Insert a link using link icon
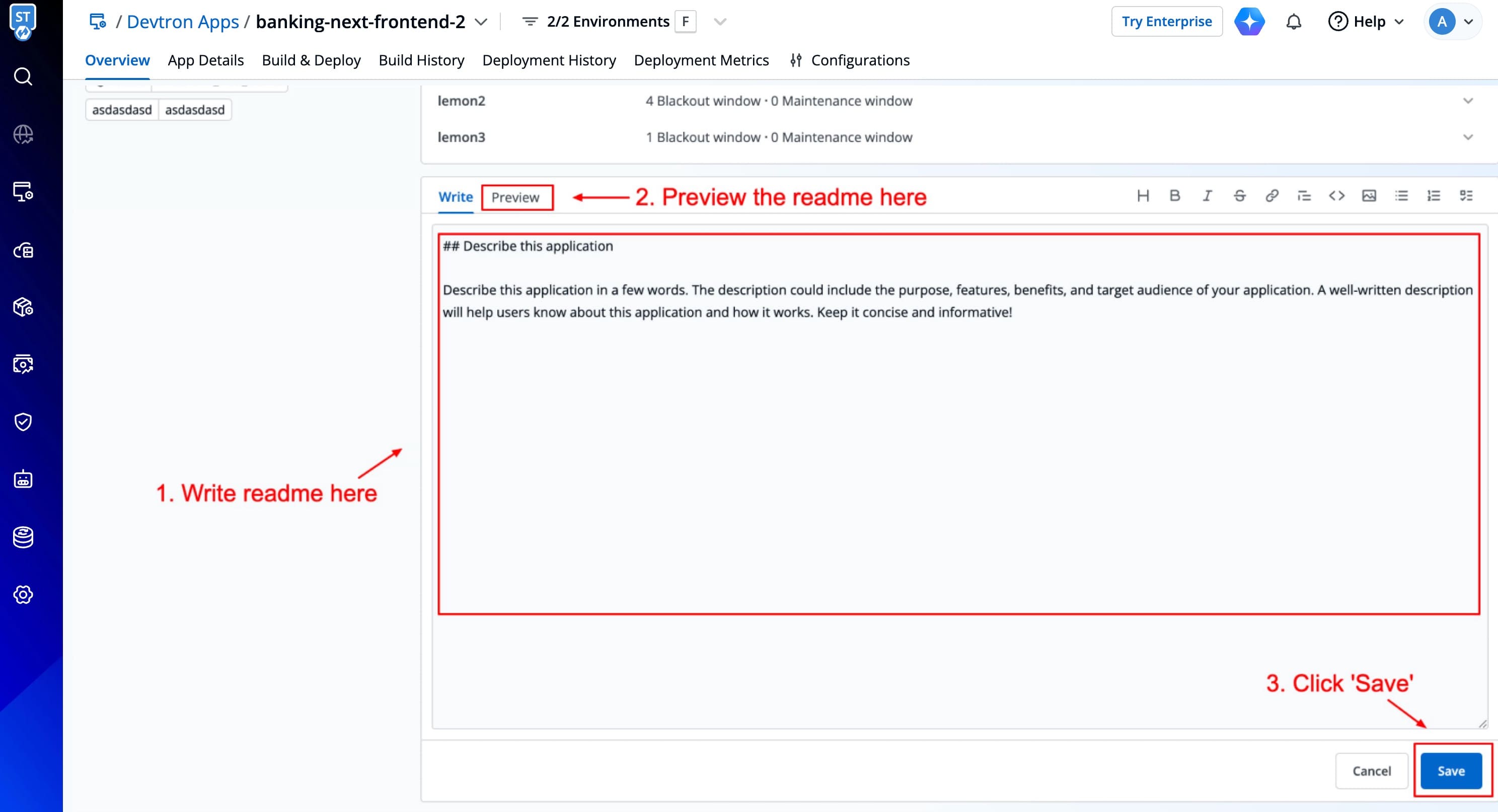 click(x=1272, y=196)
